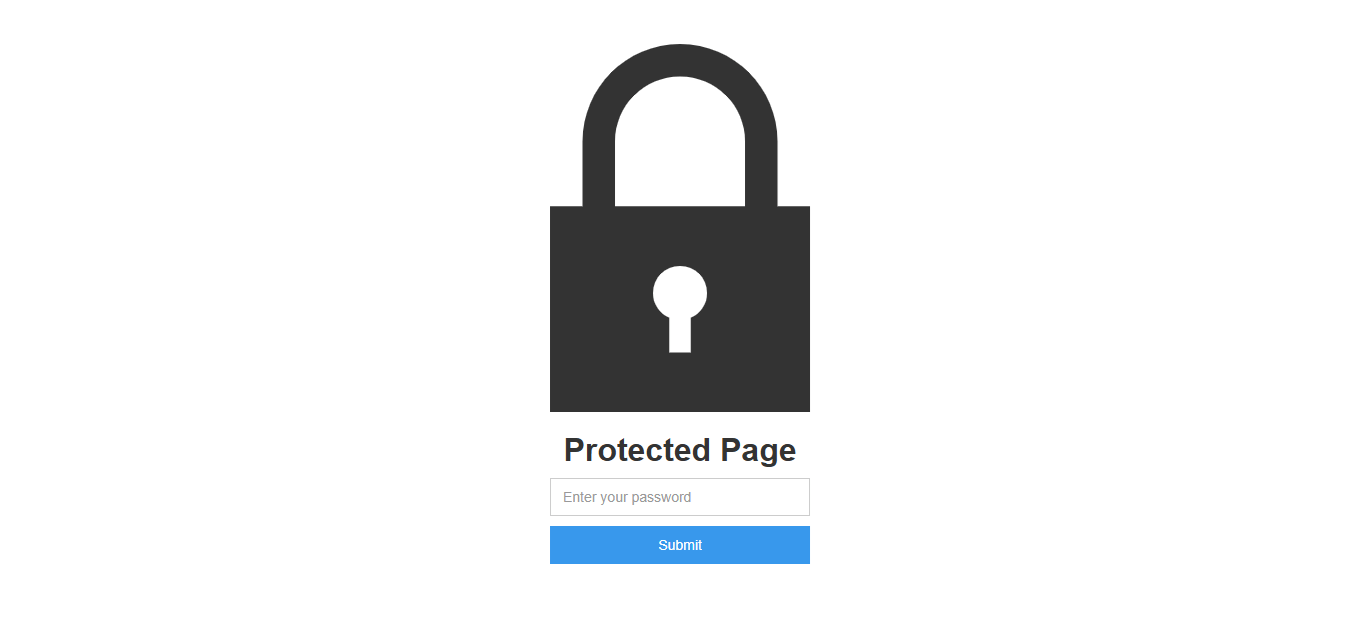Viewport: 1361px width, 624px height.
Task: Click the white Submit label text
Action: click(x=680, y=545)
